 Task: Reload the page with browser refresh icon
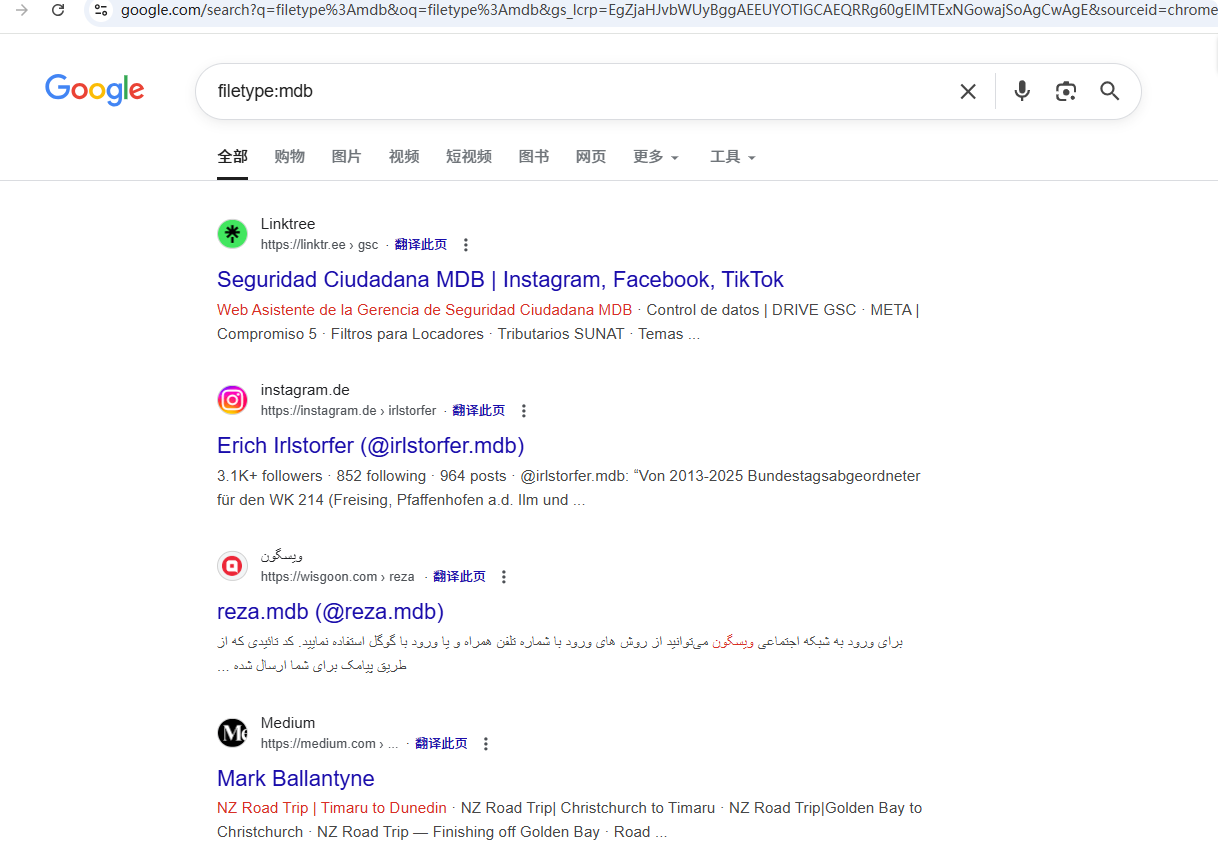pyautogui.click(x=58, y=10)
